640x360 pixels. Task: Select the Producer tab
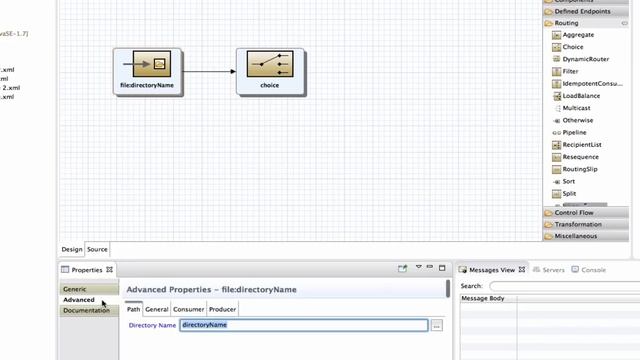click(x=222, y=309)
